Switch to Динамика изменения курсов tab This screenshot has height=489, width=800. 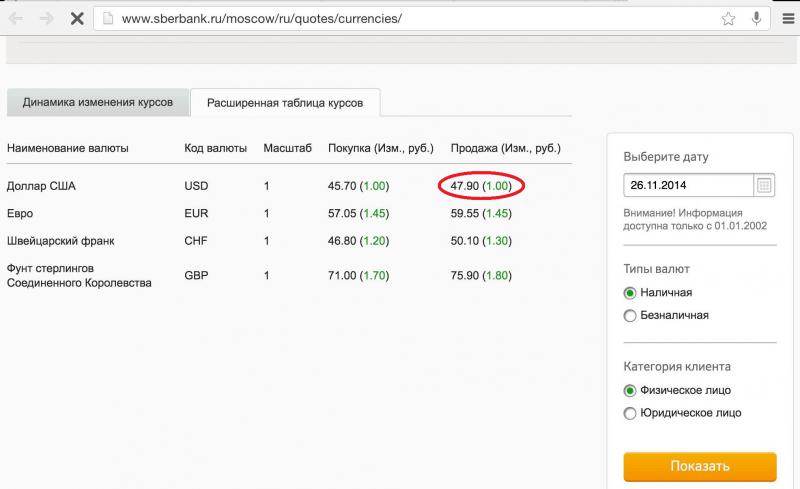click(x=97, y=103)
